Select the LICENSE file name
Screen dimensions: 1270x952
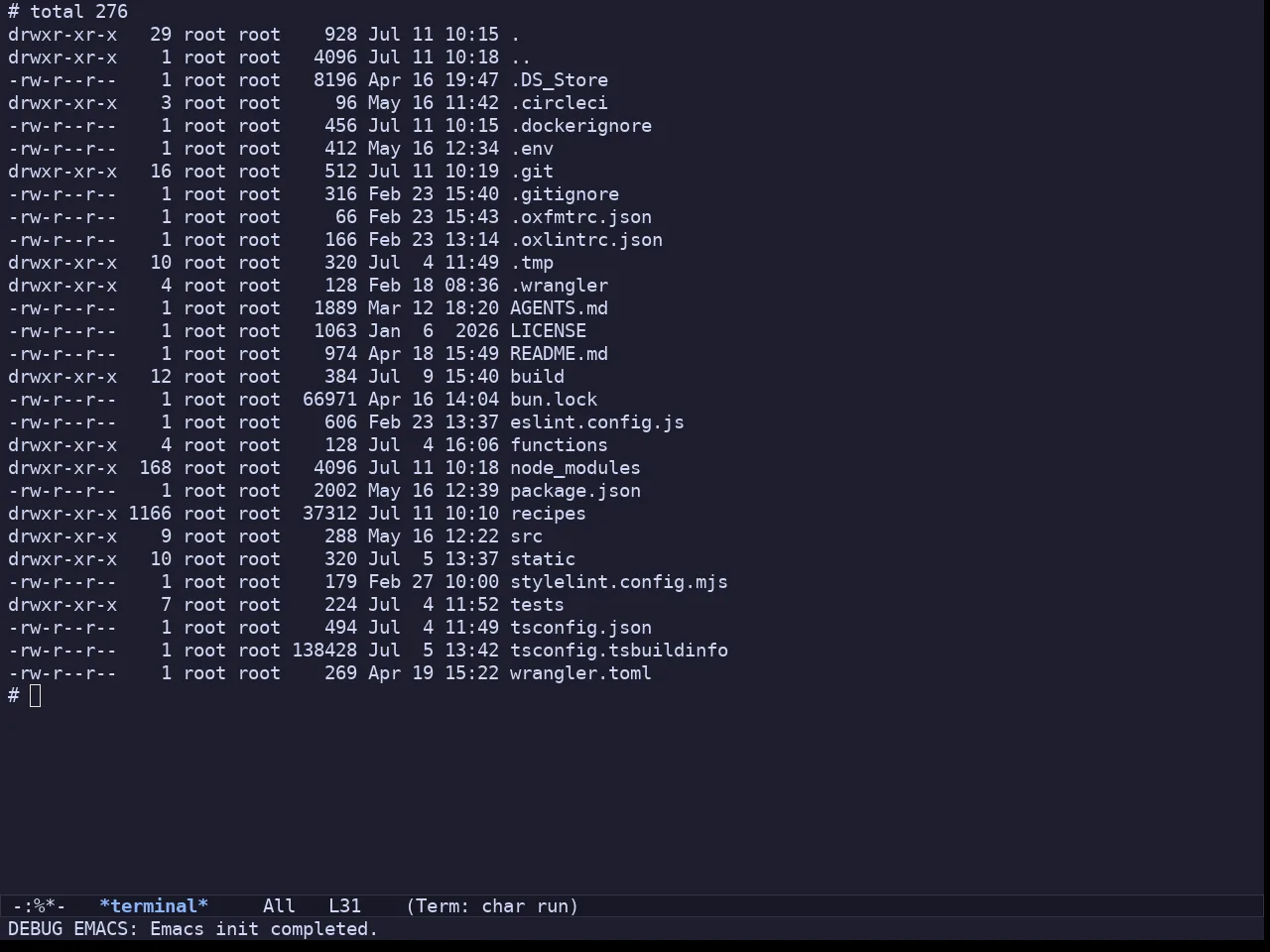(548, 331)
